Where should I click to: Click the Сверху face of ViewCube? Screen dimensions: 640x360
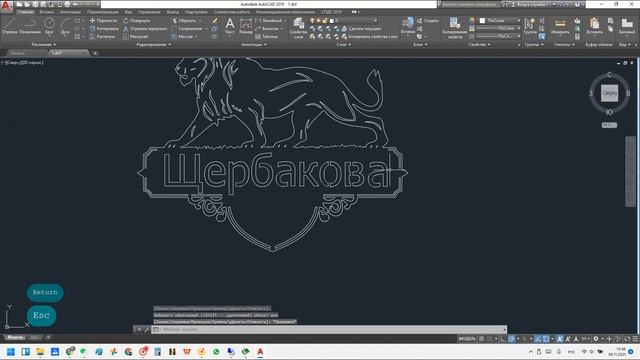coord(609,93)
